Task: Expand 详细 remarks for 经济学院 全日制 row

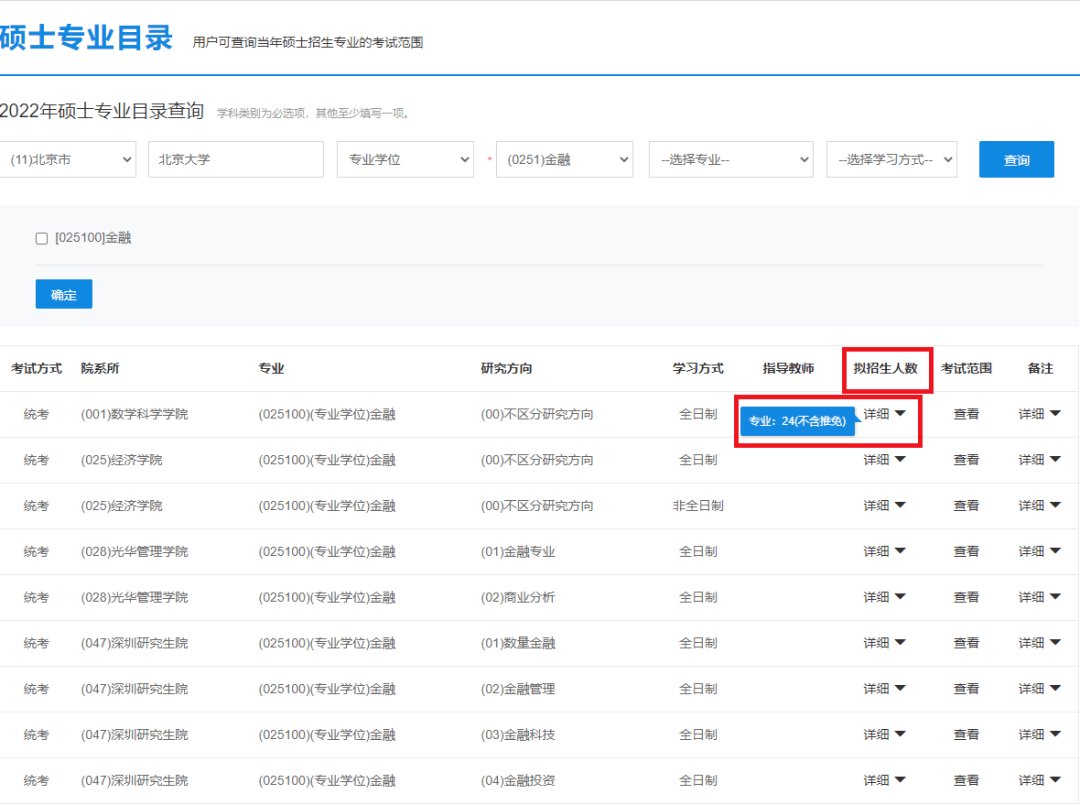Action: tap(1040, 460)
